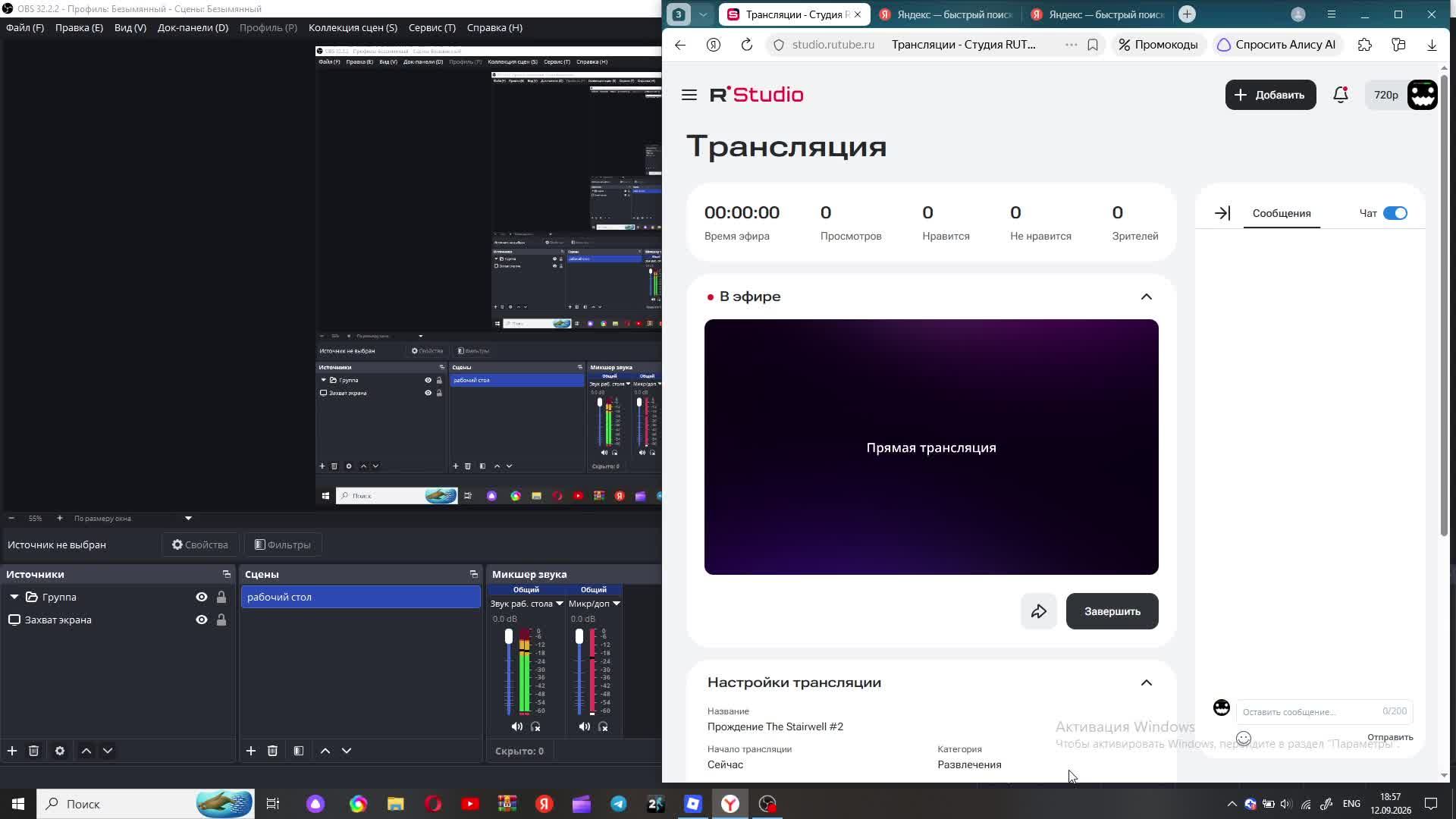Open the Сервис (T) menu

(432, 27)
